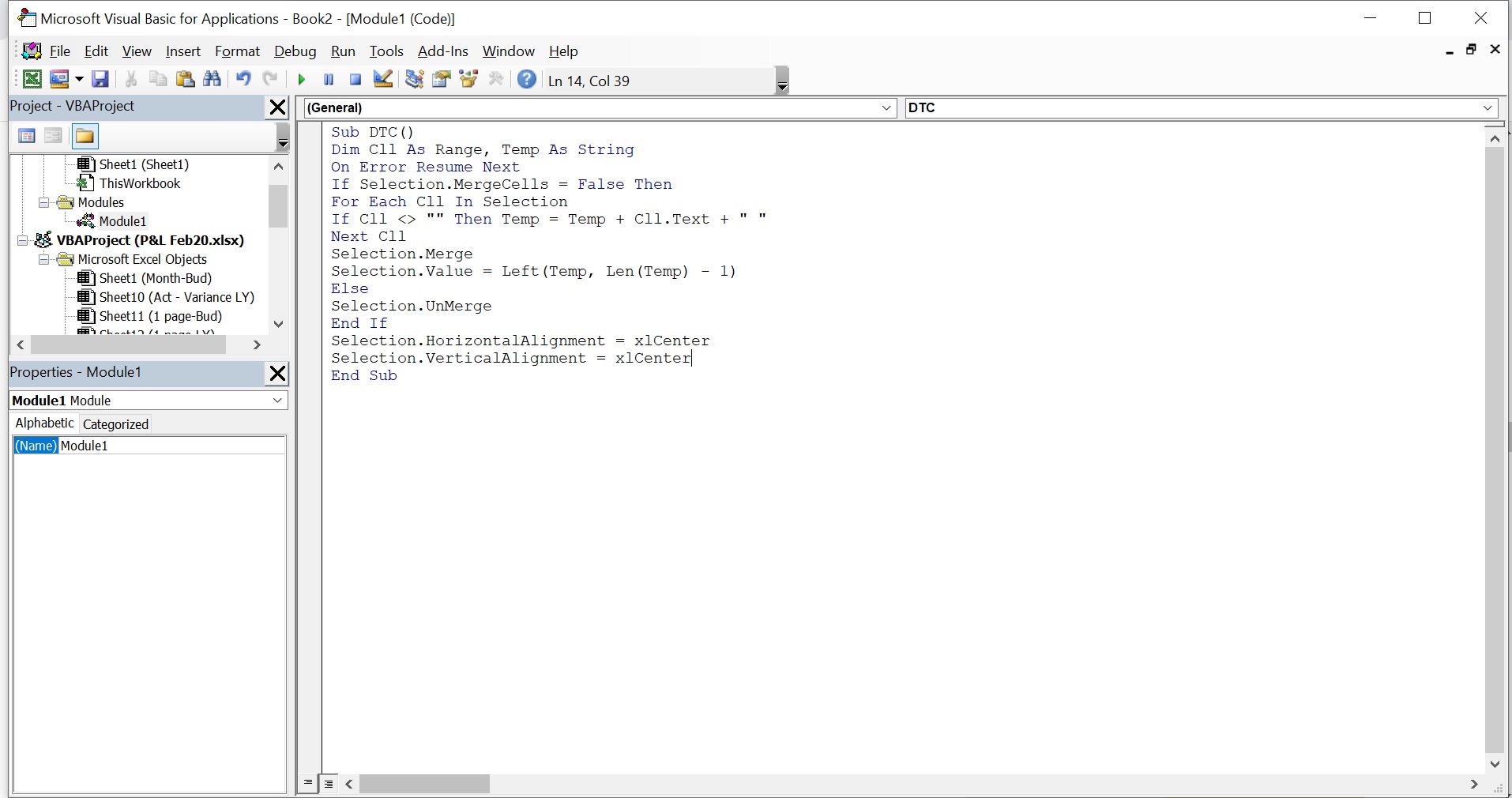Click the Project toolbar overflow arrow

pyautogui.click(x=283, y=138)
